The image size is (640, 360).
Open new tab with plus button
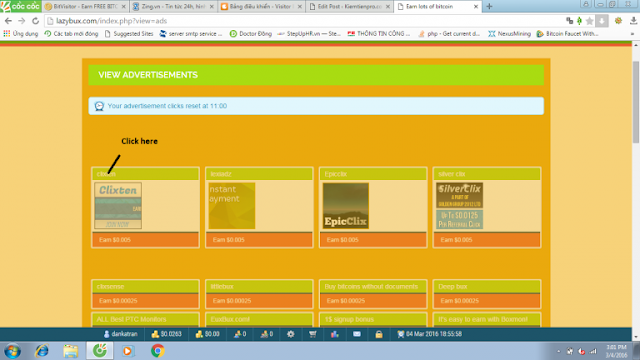click(x=489, y=6)
